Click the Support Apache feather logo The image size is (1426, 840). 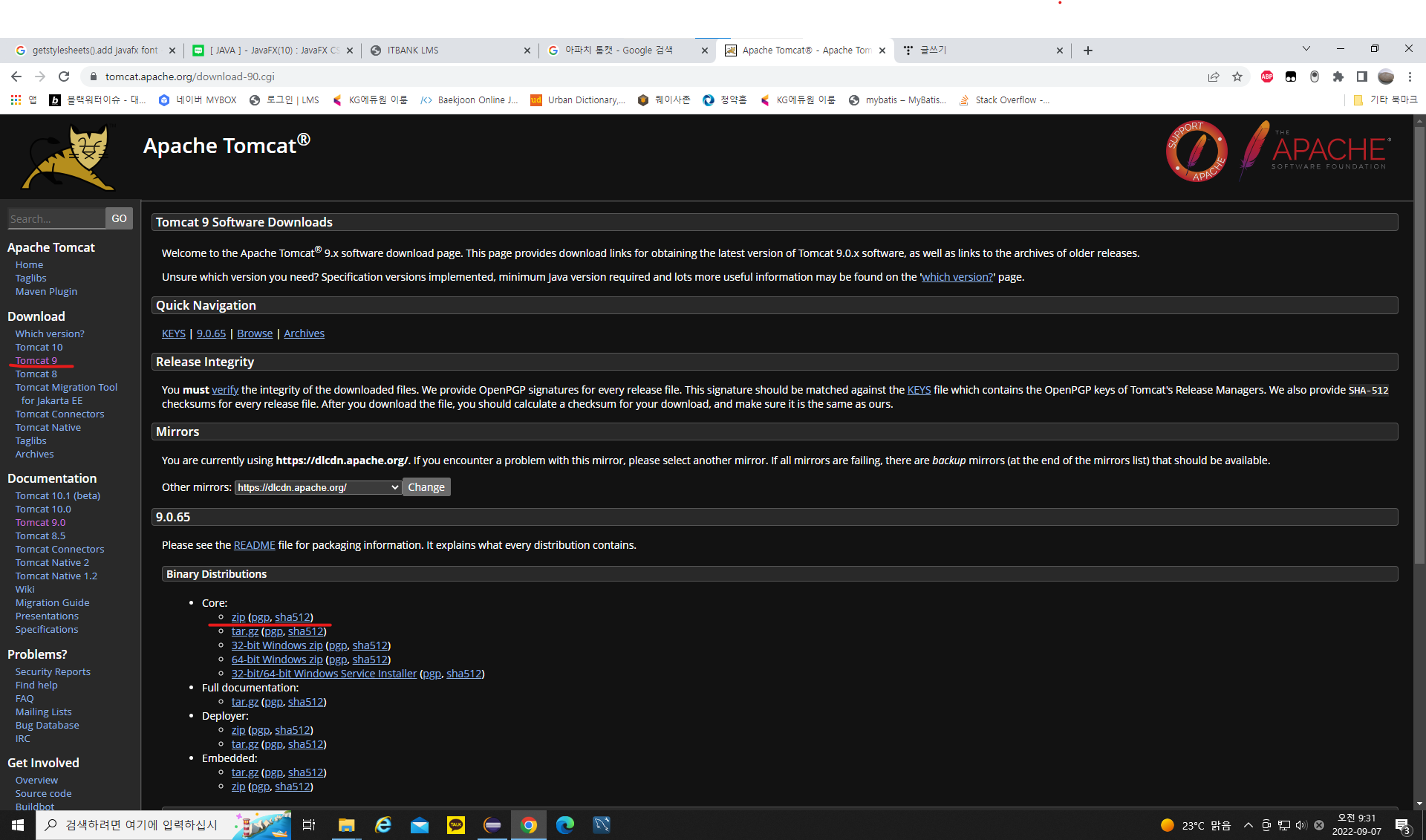pyautogui.click(x=1196, y=152)
